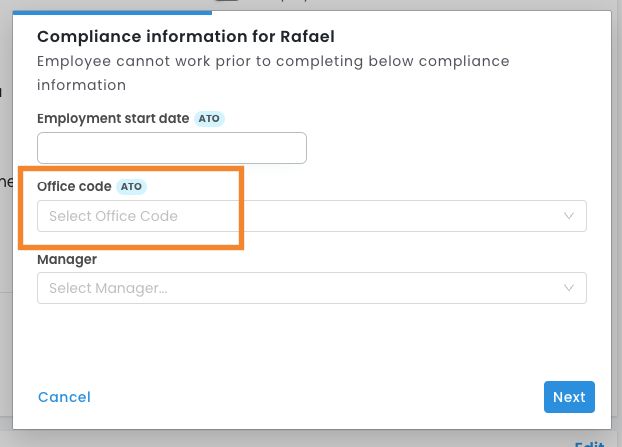Click the "Office code" label text
This screenshot has width=622, height=447.
74,186
